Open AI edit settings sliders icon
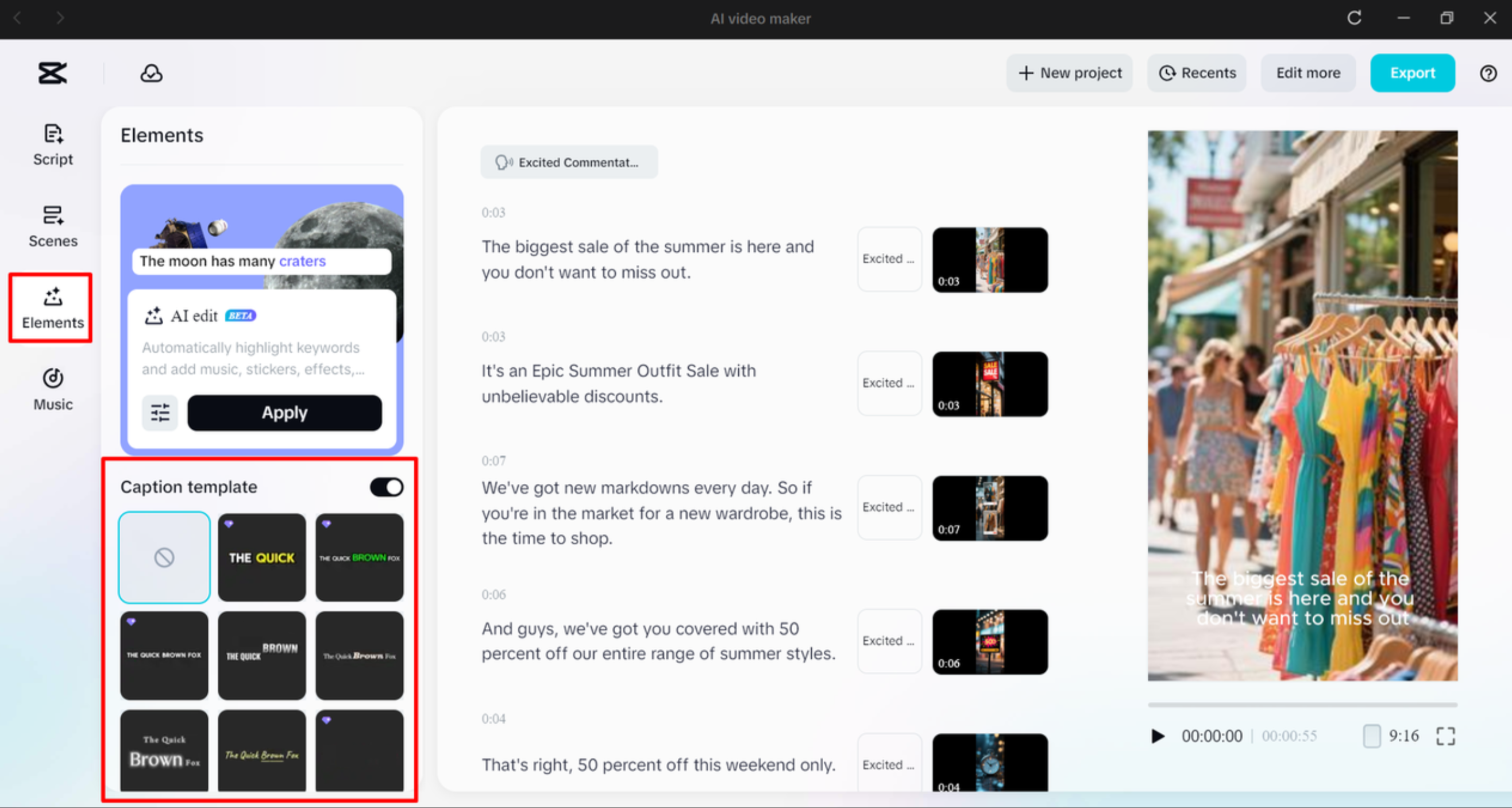The width and height of the screenshot is (1512, 808). [x=160, y=413]
